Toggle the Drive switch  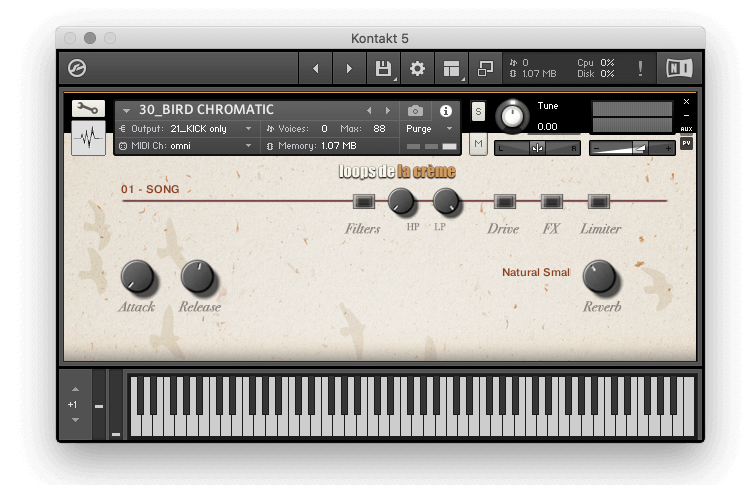tap(504, 201)
